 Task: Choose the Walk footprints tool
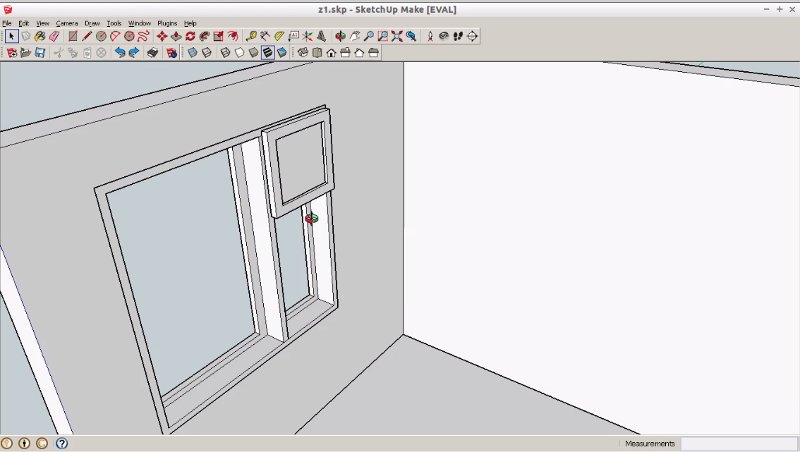(458, 36)
